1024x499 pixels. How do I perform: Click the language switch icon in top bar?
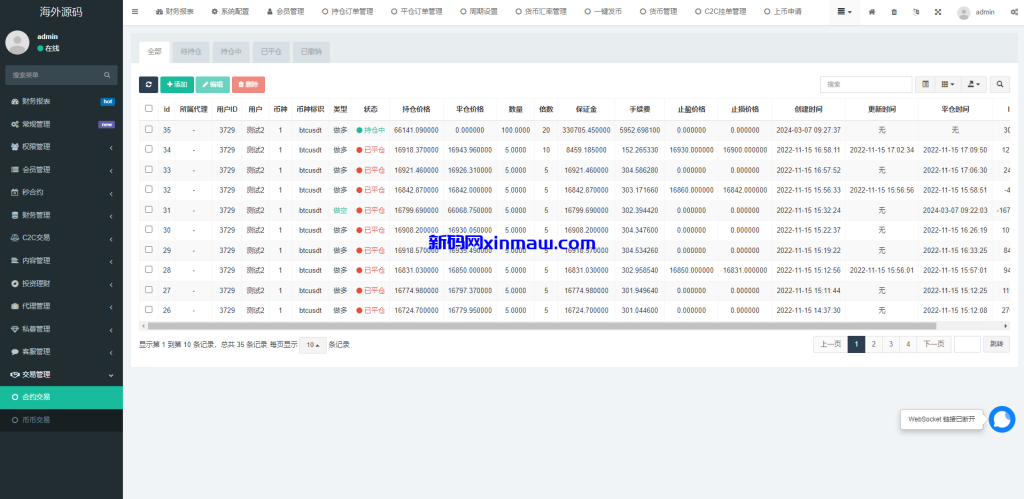point(916,12)
